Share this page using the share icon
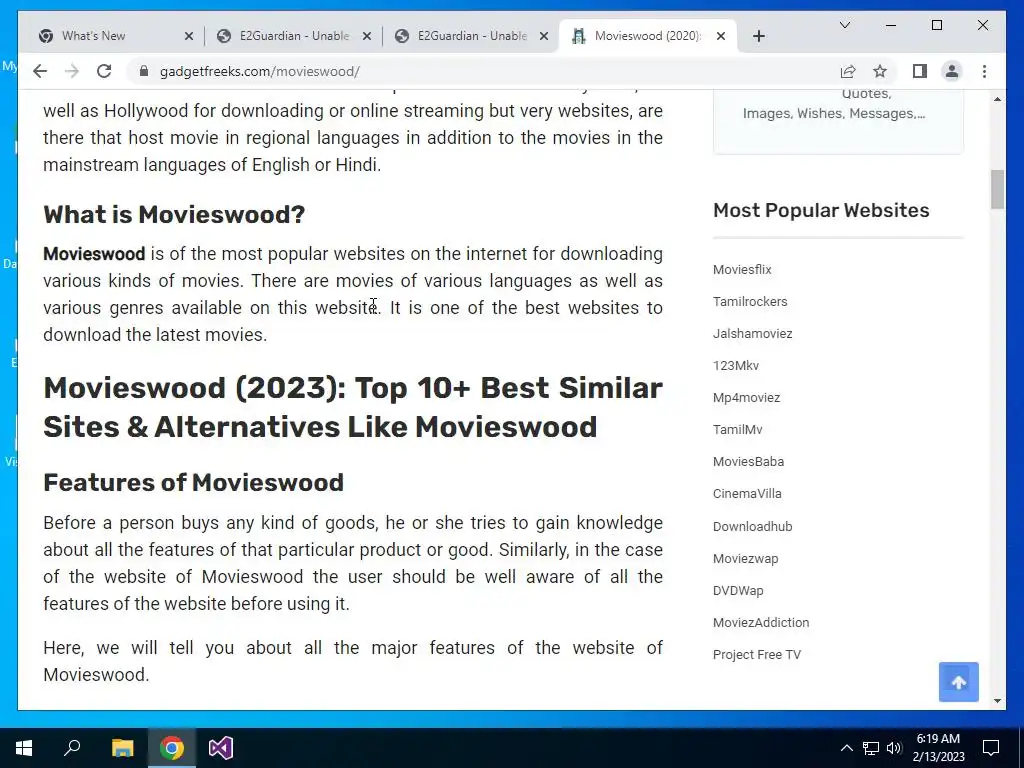 click(848, 71)
